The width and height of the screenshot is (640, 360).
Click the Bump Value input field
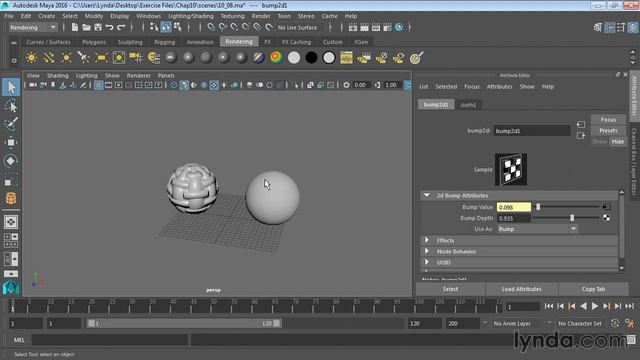point(513,207)
